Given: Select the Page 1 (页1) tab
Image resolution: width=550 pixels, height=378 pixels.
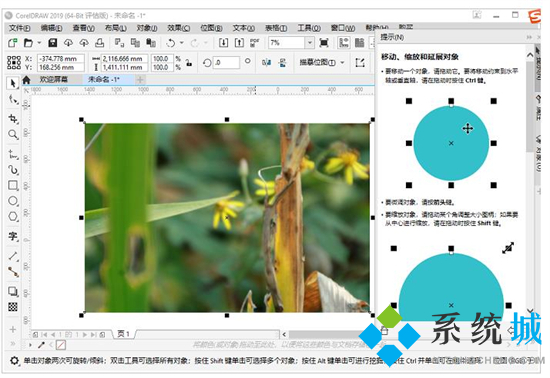Looking at the screenshot, I should [x=123, y=334].
